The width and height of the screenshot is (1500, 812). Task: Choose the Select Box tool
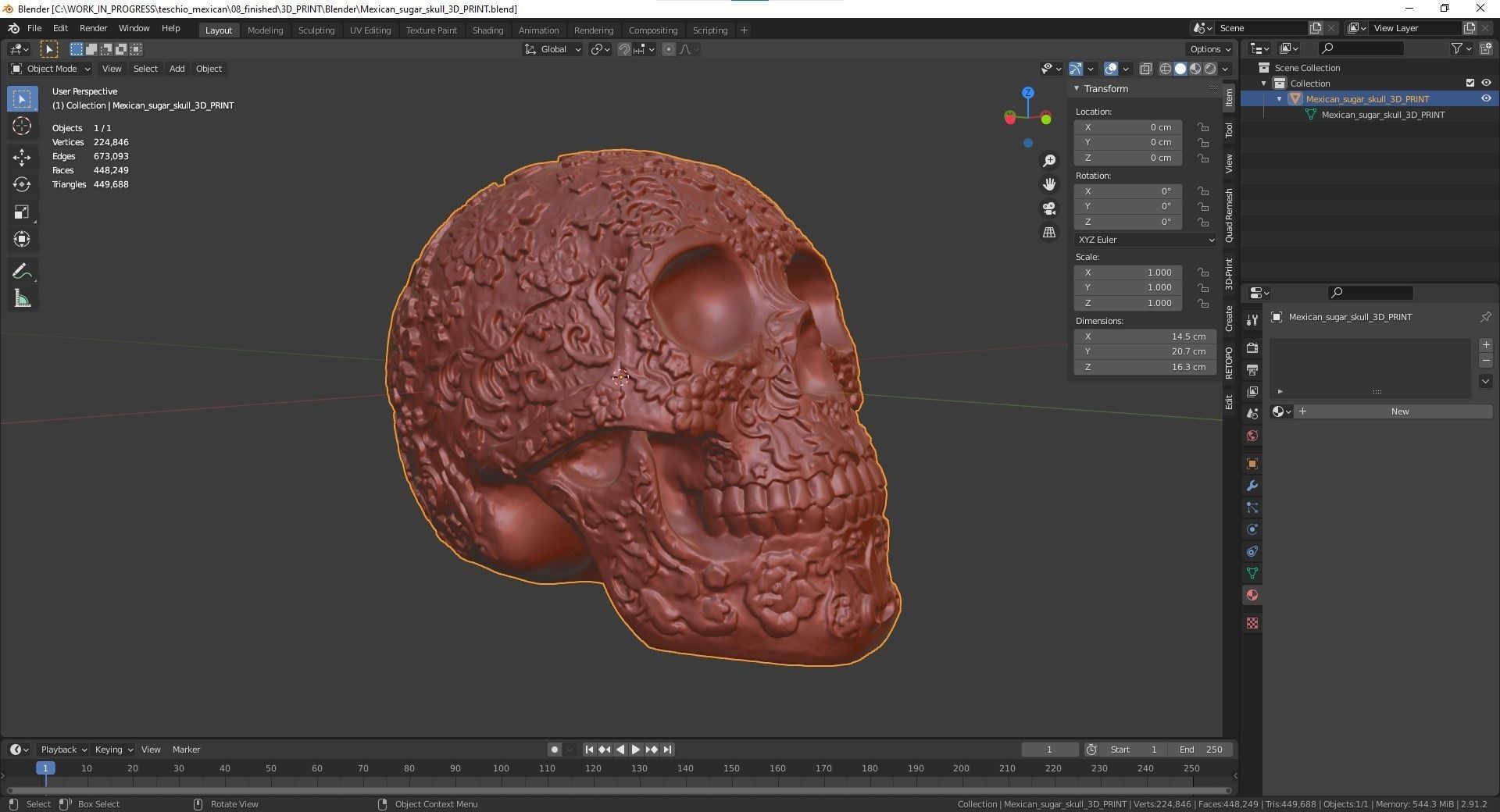tap(22, 98)
